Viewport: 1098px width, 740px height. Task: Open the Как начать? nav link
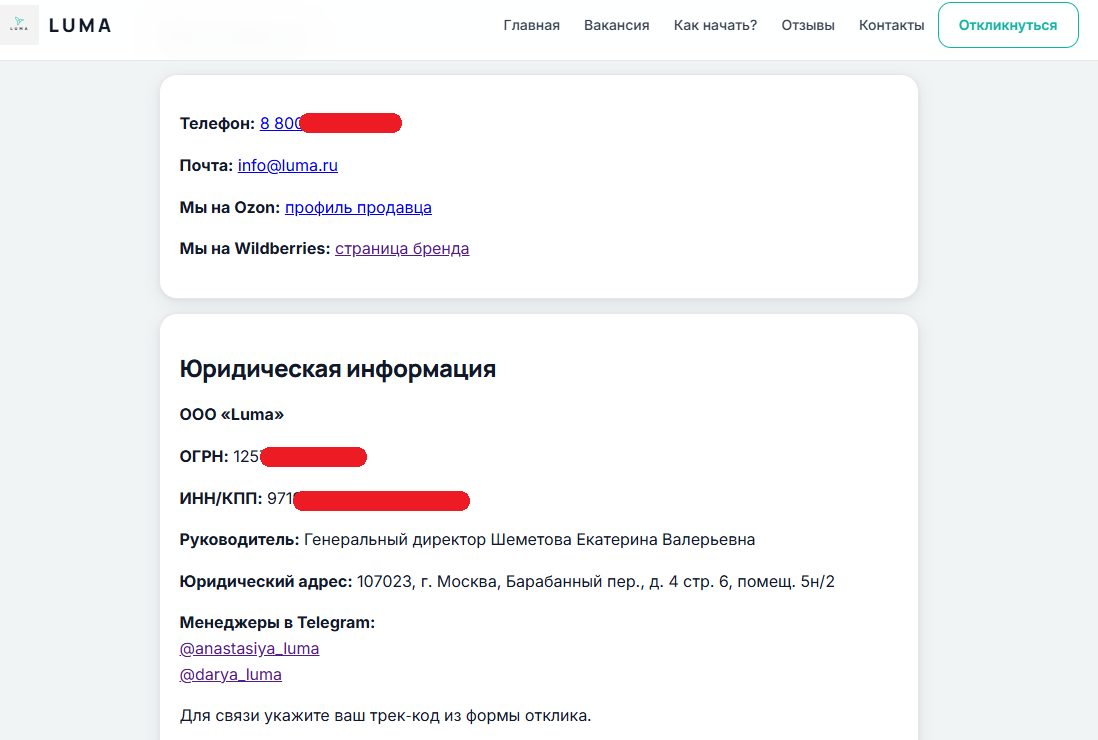click(715, 25)
